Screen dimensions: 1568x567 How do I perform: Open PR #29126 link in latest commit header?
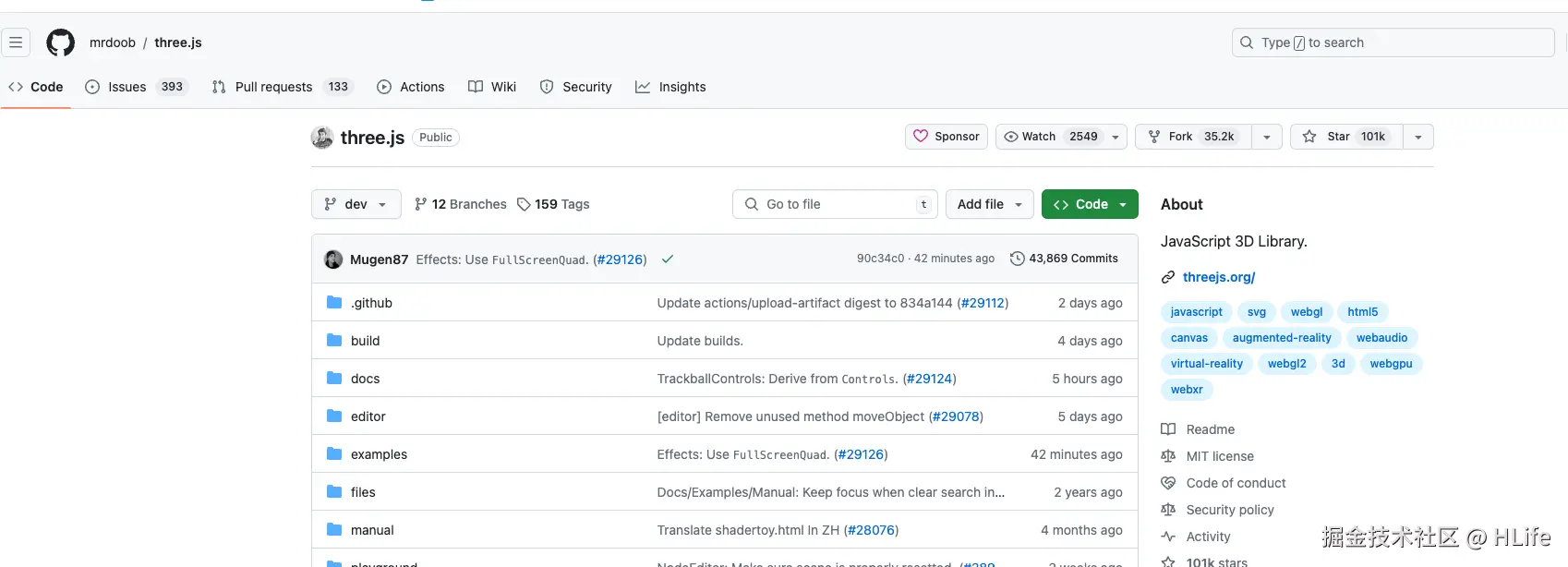click(620, 259)
